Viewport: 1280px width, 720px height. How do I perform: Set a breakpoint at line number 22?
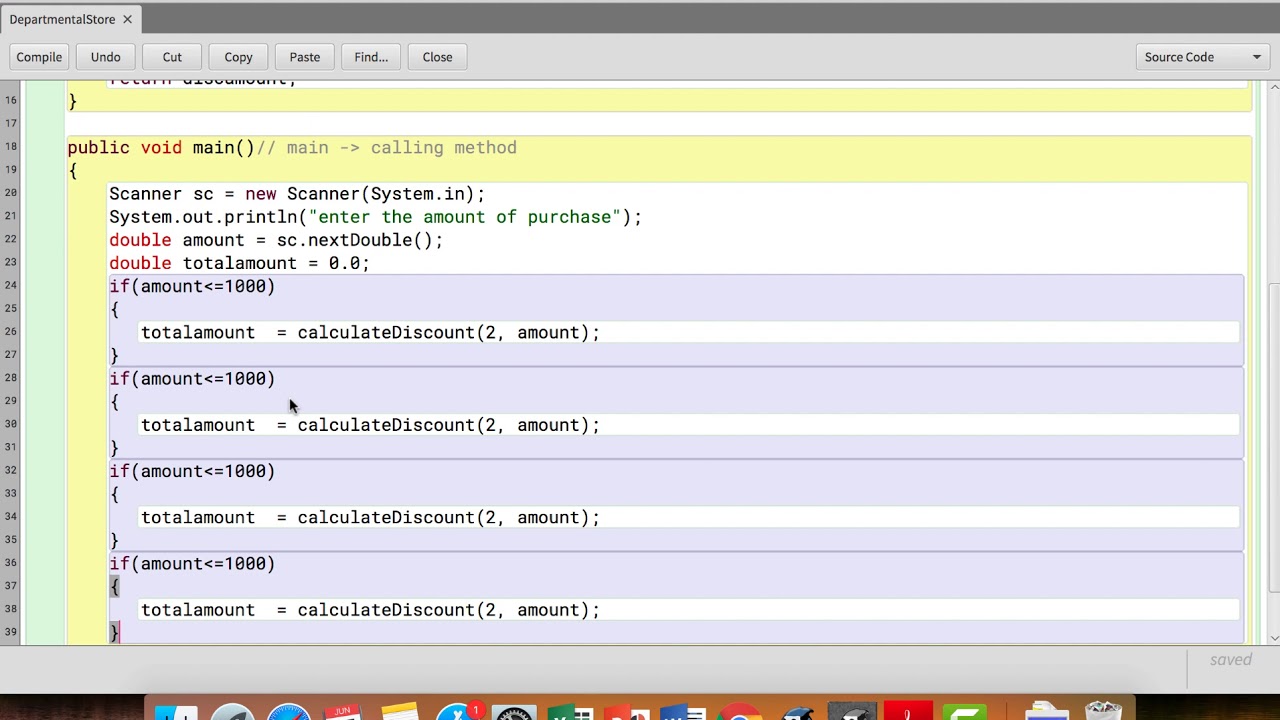[10, 239]
